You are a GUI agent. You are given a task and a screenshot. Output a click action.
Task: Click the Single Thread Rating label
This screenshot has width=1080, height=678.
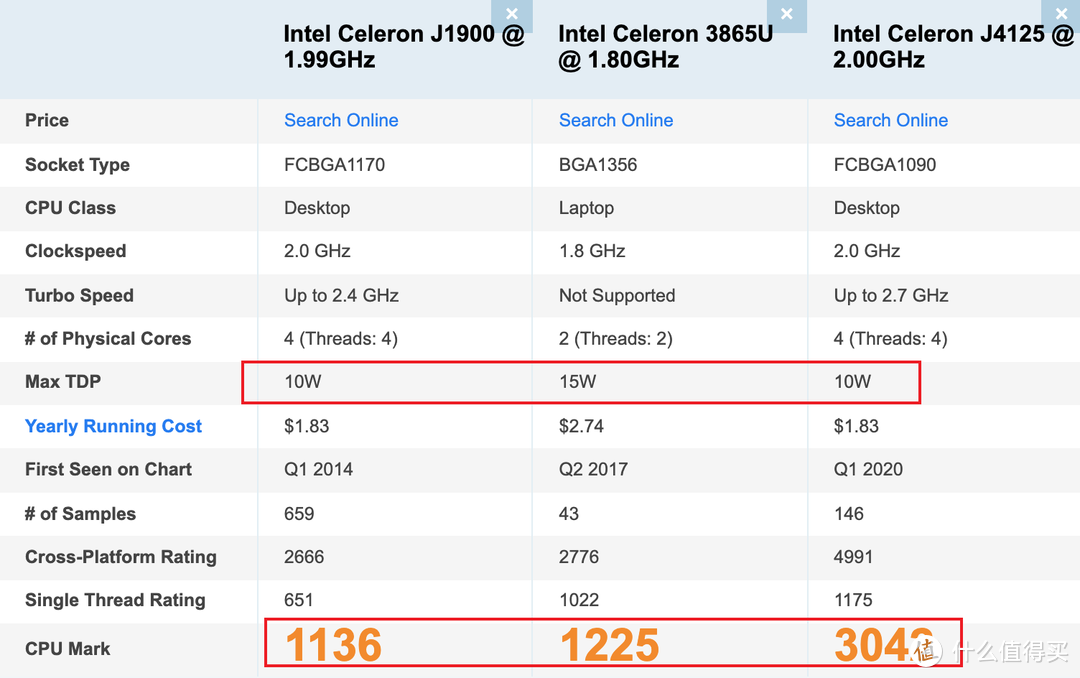115,600
